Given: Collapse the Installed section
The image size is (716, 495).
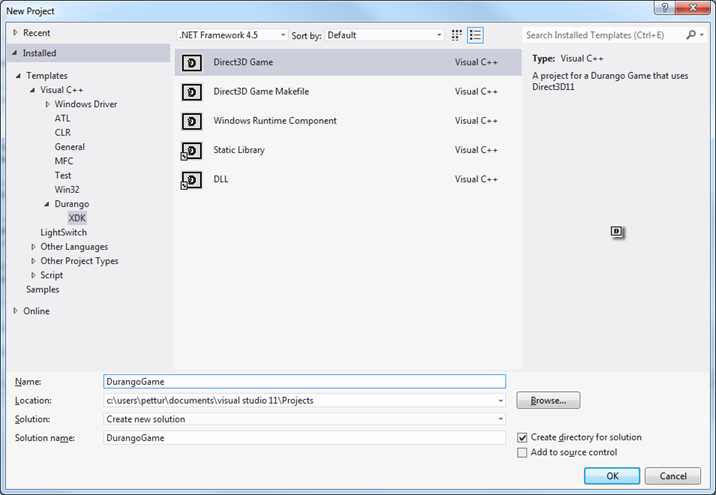Looking at the screenshot, I should [x=15, y=53].
